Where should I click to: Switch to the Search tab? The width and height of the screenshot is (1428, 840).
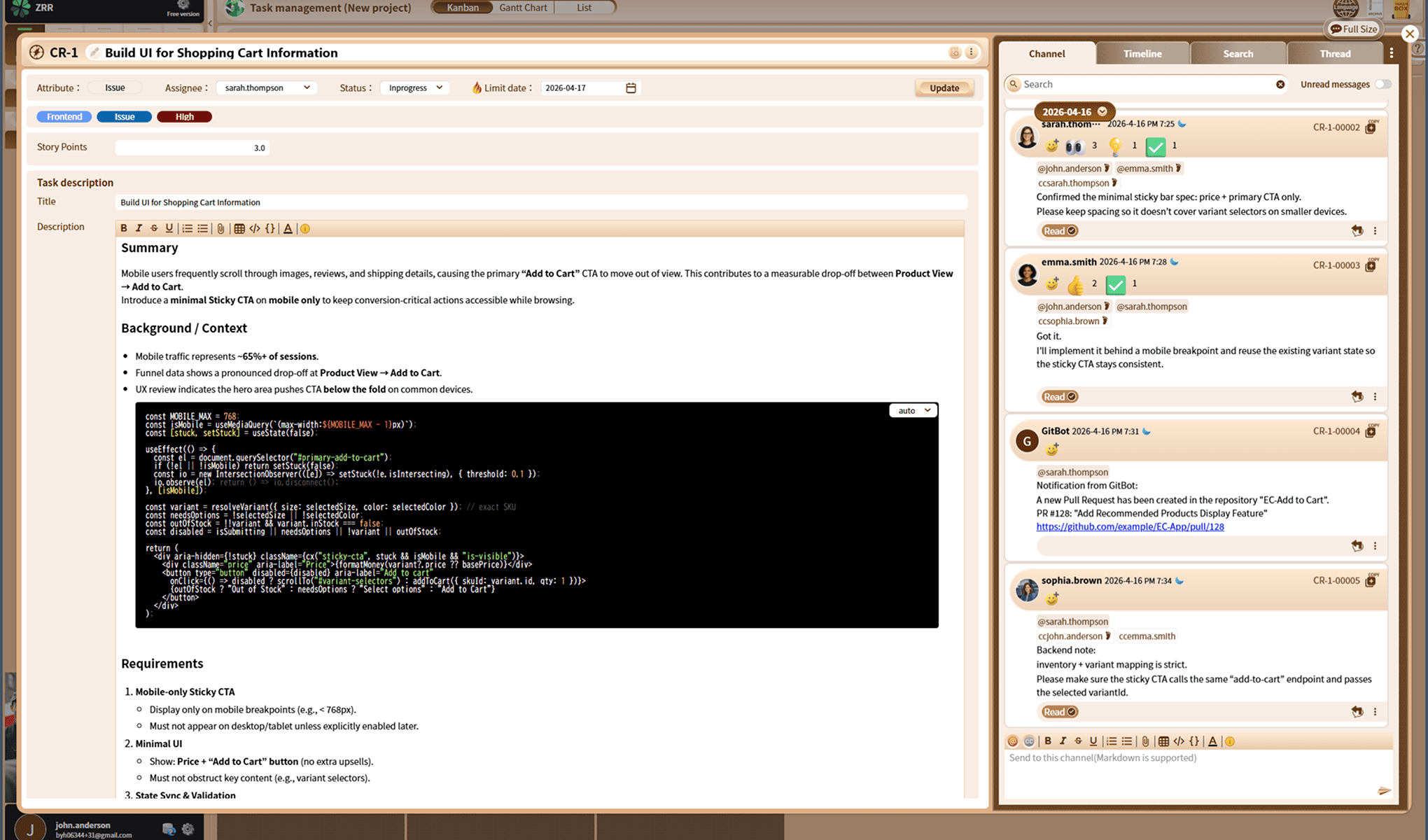[x=1238, y=53]
